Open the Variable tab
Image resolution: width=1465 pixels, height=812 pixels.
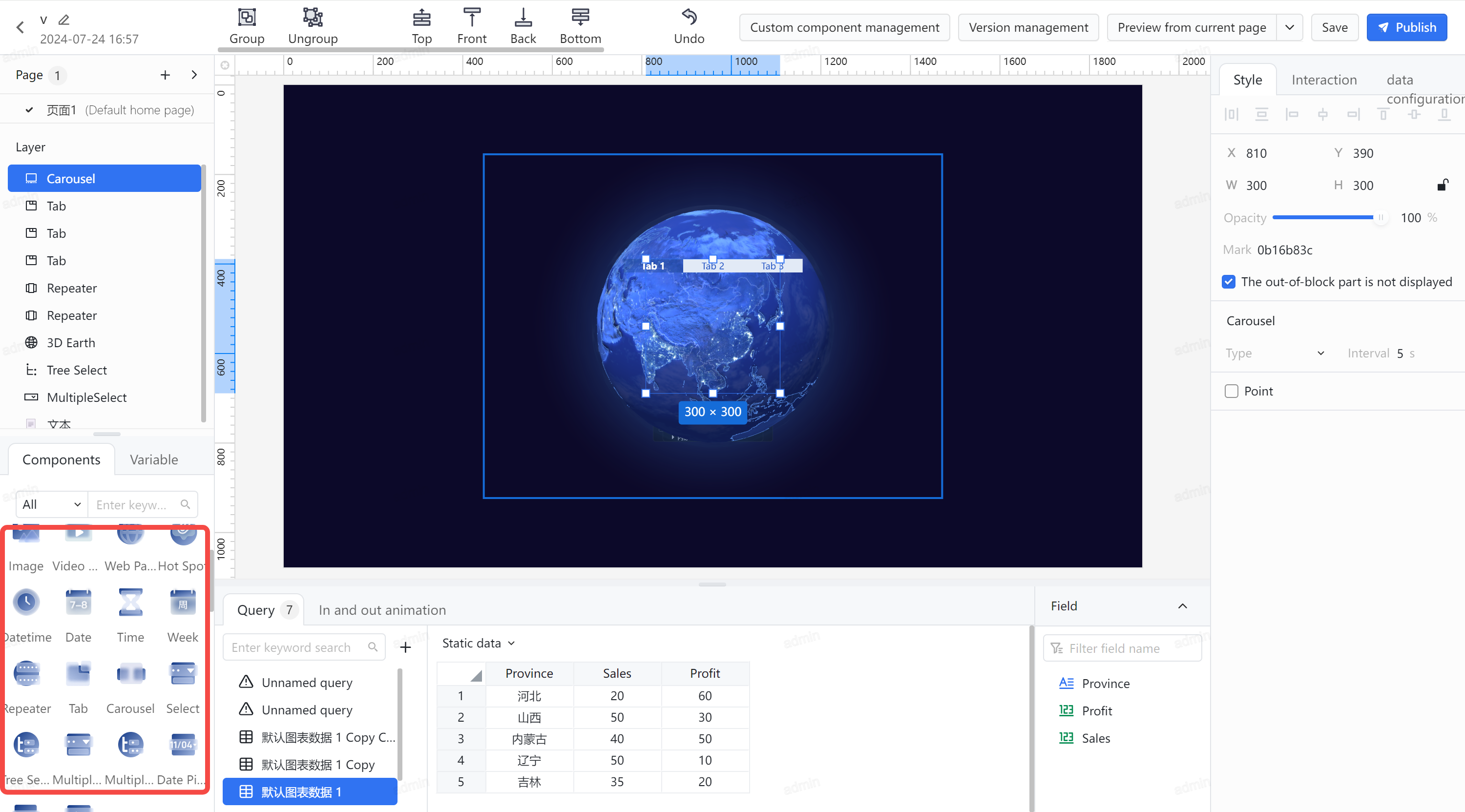(x=153, y=459)
